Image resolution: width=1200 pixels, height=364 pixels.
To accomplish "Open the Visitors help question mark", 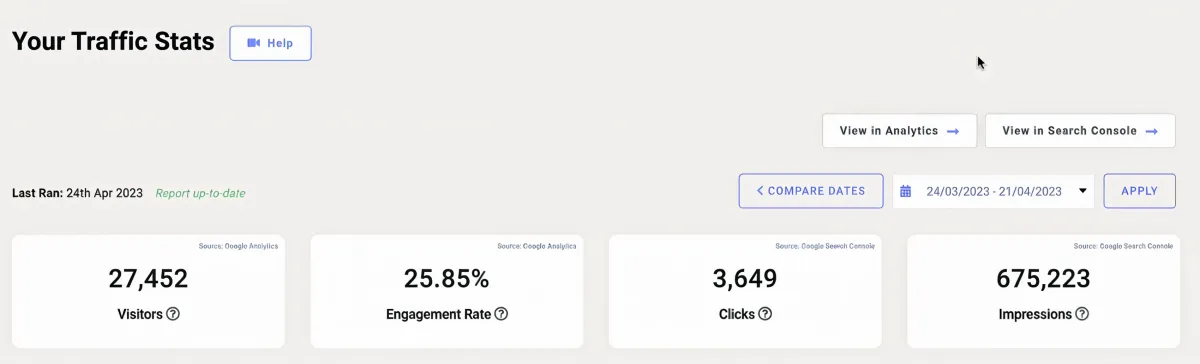I will pyautogui.click(x=173, y=314).
